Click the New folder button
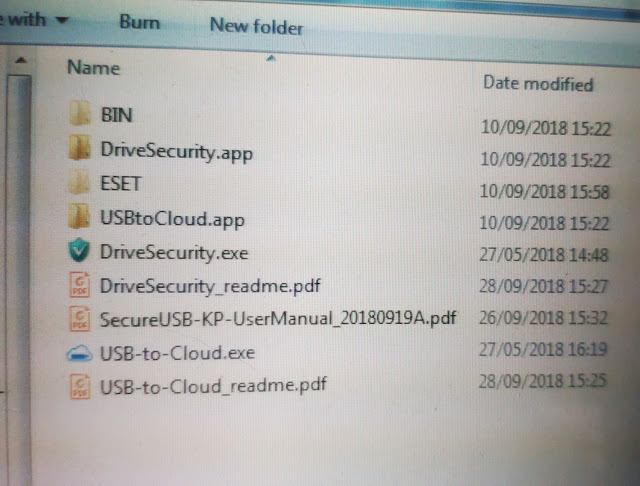This screenshot has height=486, width=640. (256, 27)
